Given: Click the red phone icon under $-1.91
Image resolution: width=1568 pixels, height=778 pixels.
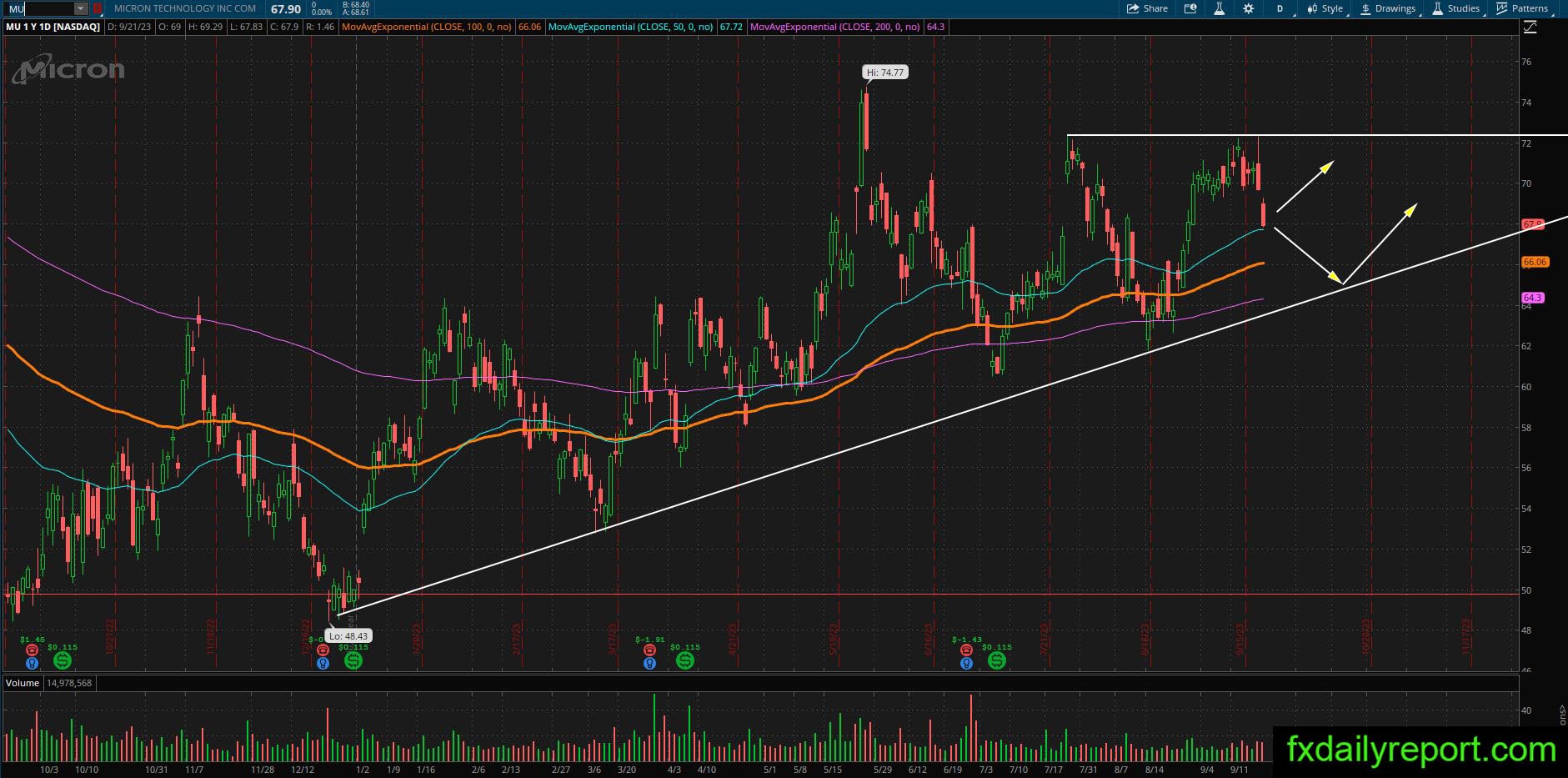Looking at the screenshot, I should (x=649, y=650).
